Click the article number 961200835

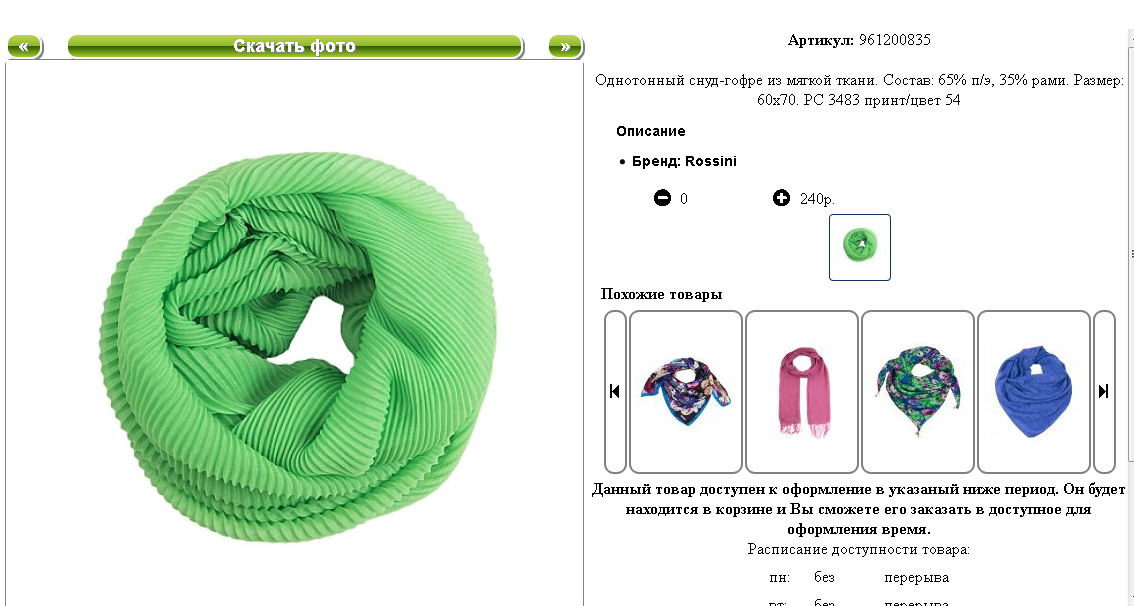tap(895, 40)
